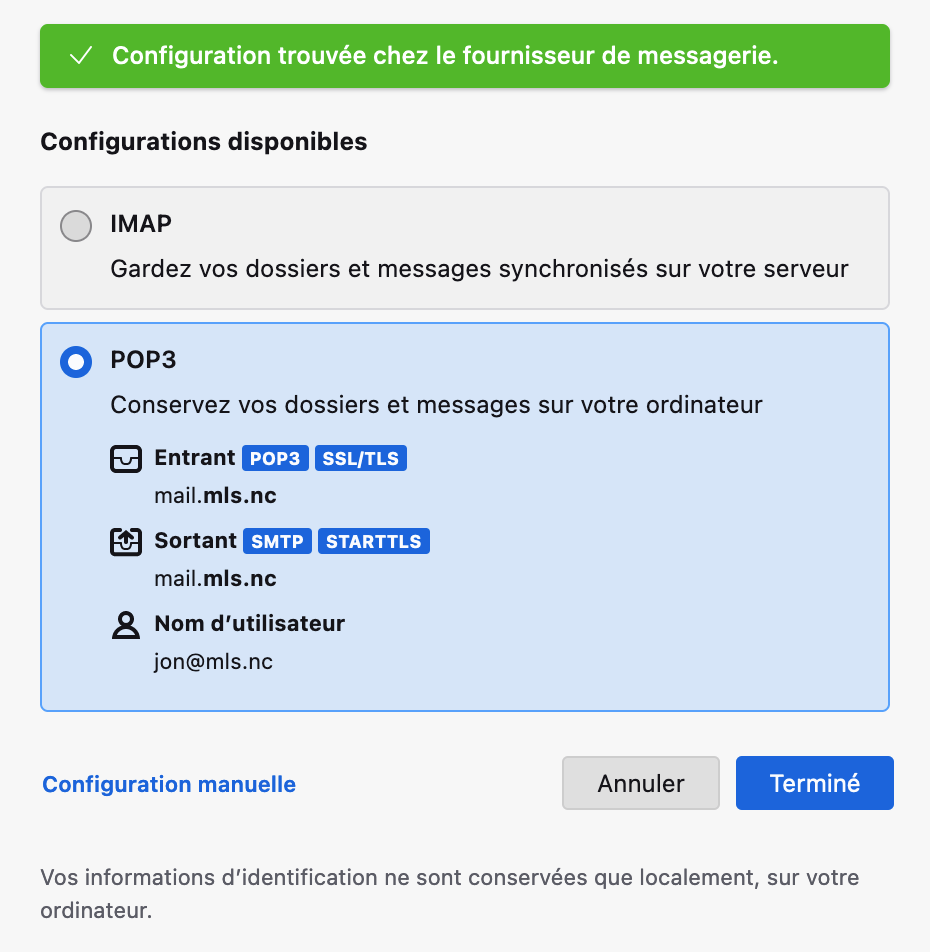Click outgoing server mail.mls.nc hostname
The height and width of the screenshot is (952, 930).
pos(216,579)
